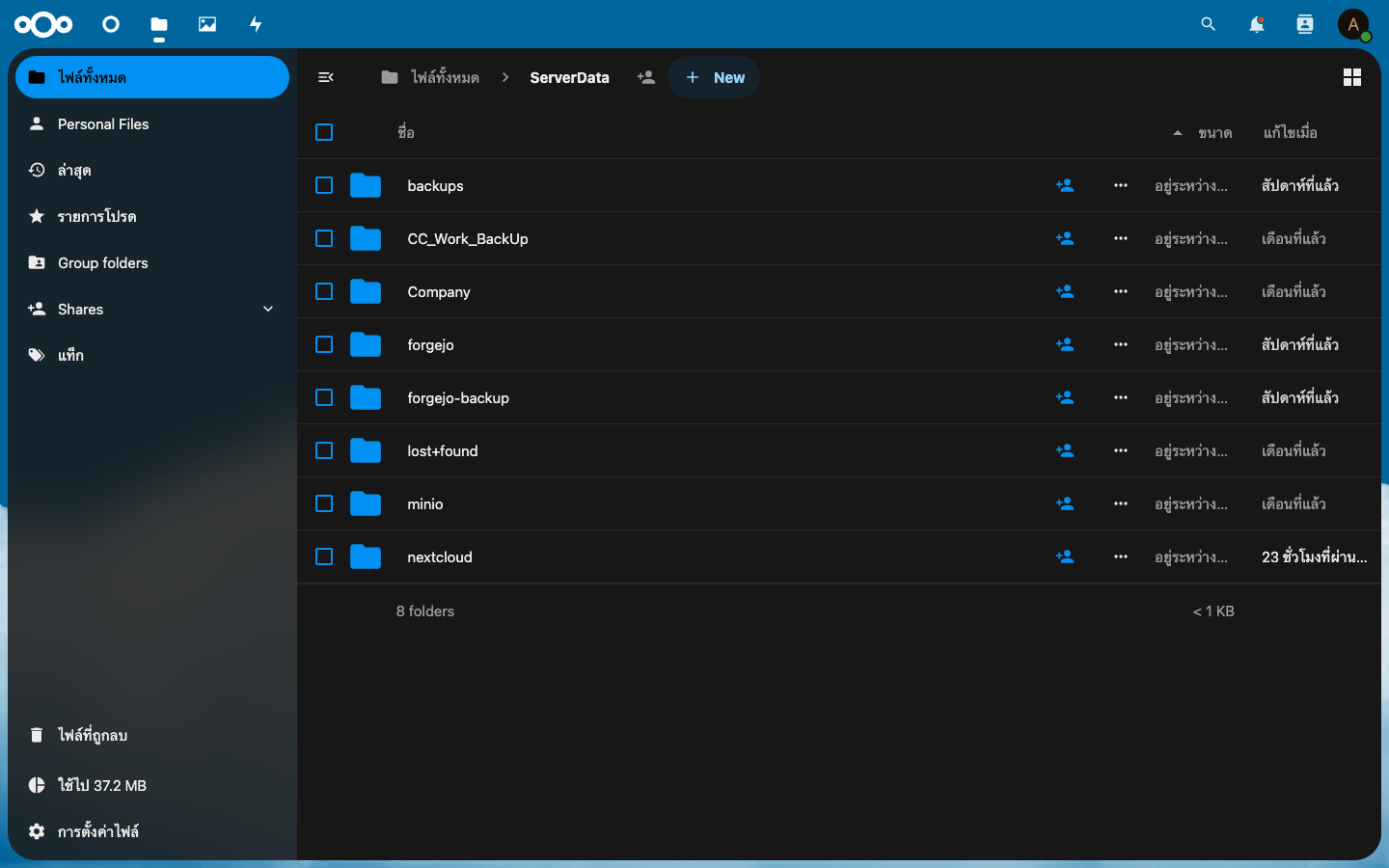Open the notifications bell
This screenshot has width=1389, height=868.
pos(1257,24)
